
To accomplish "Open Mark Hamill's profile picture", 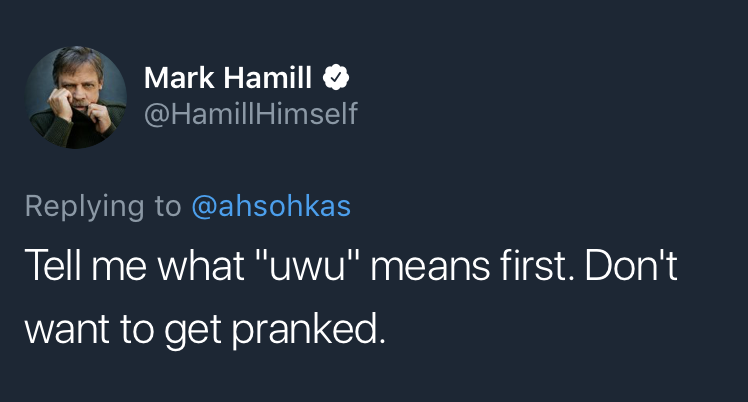I will [x=76, y=97].
